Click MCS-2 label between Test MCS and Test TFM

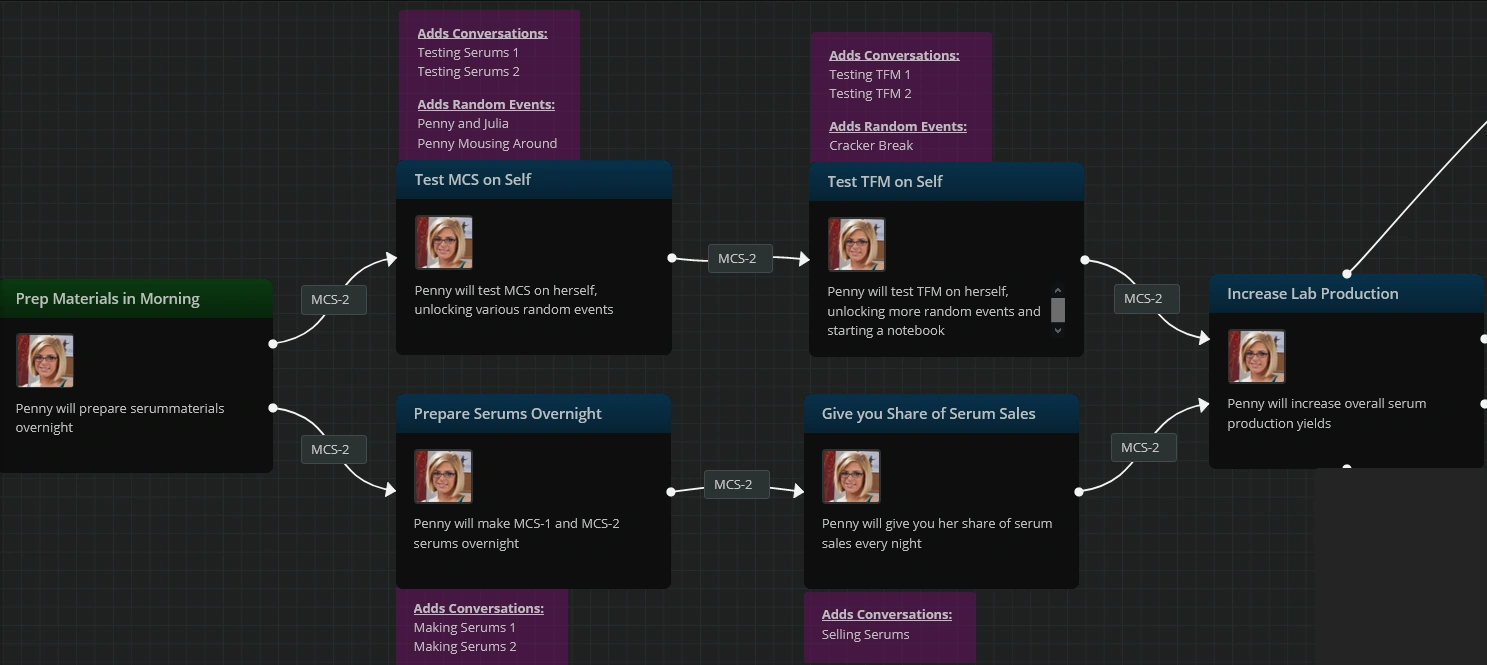click(737, 258)
